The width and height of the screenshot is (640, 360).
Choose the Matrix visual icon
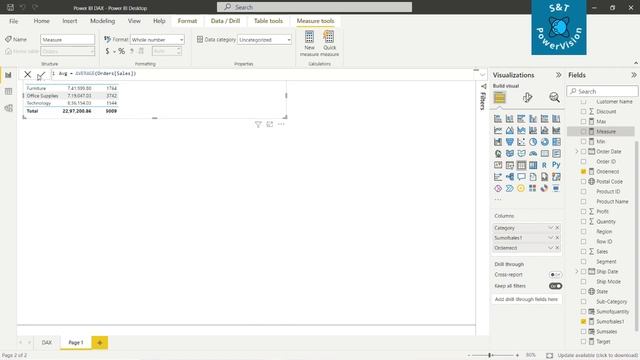tap(533, 165)
